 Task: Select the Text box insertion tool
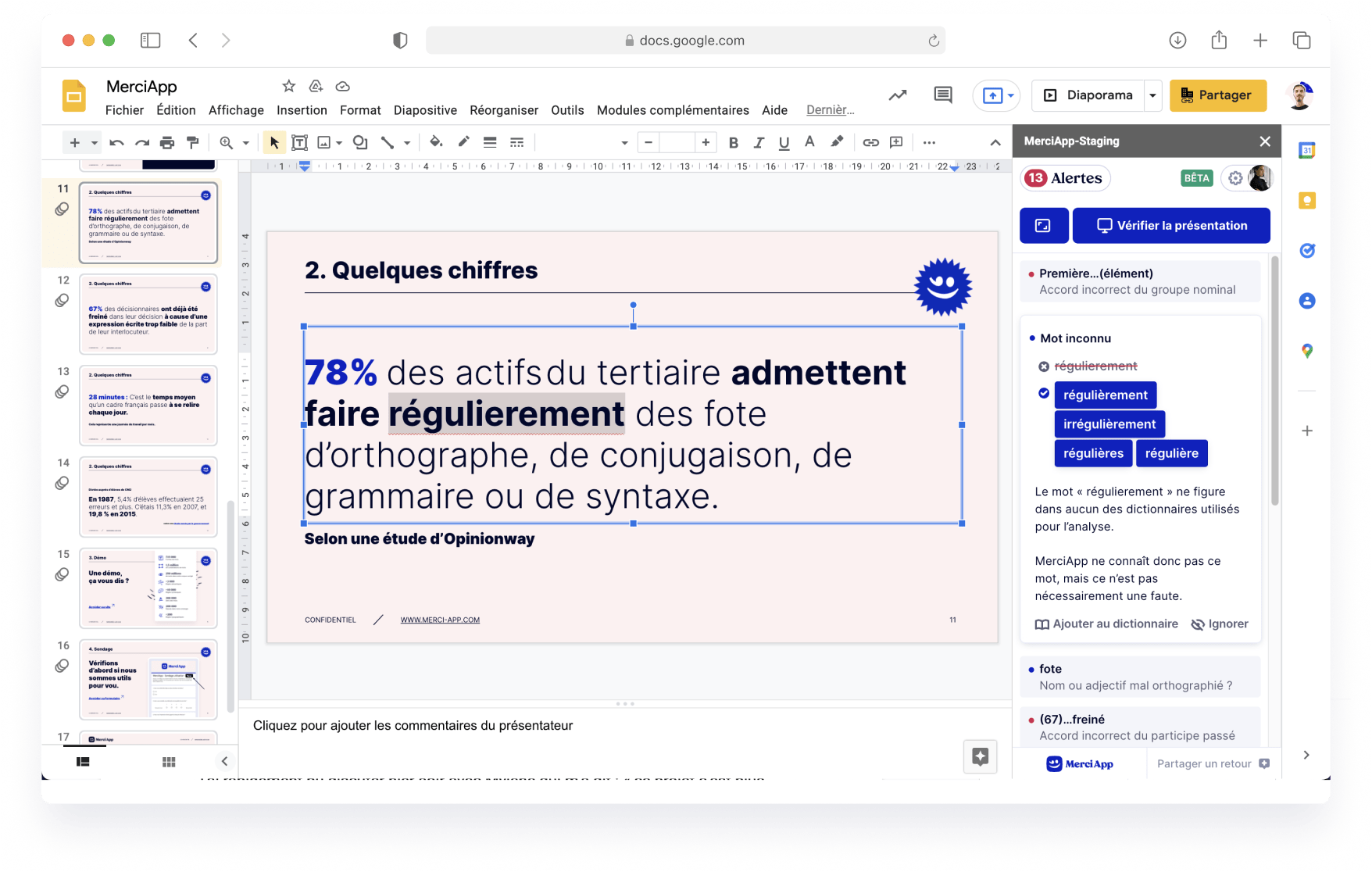[299, 142]
